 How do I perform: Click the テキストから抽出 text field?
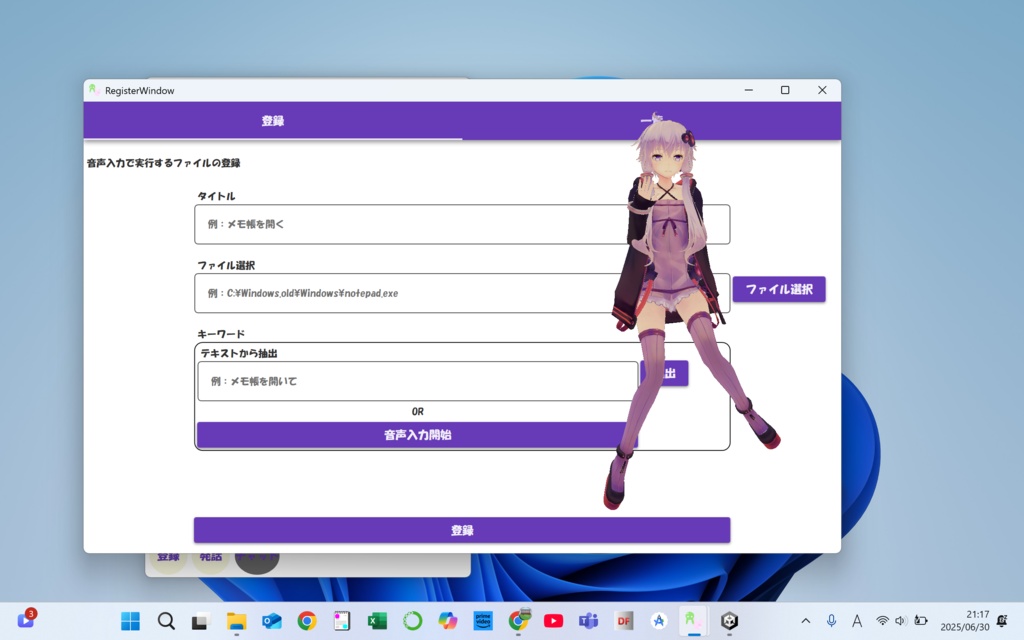[400, 381]
